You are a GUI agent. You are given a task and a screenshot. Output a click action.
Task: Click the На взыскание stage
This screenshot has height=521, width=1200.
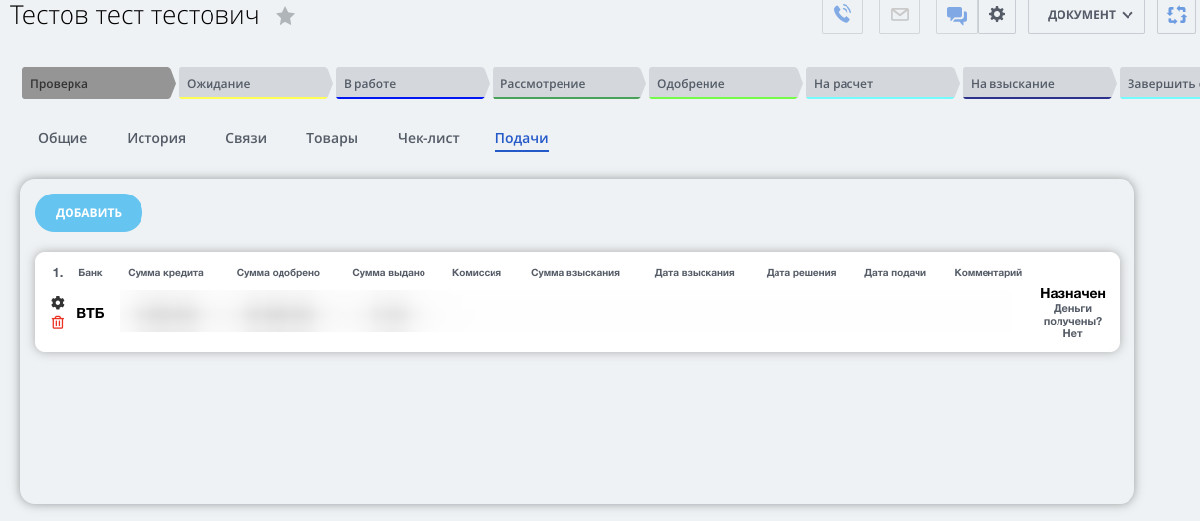click(1036, 84)
